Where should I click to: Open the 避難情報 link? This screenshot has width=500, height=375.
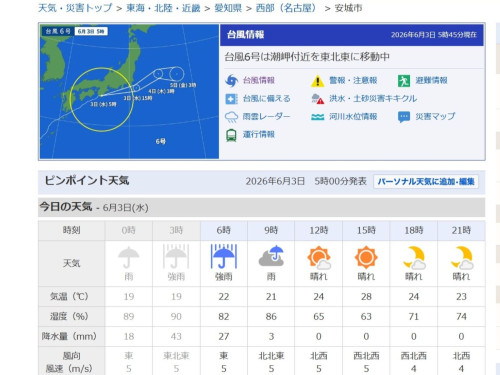click(x=431, y=80)
